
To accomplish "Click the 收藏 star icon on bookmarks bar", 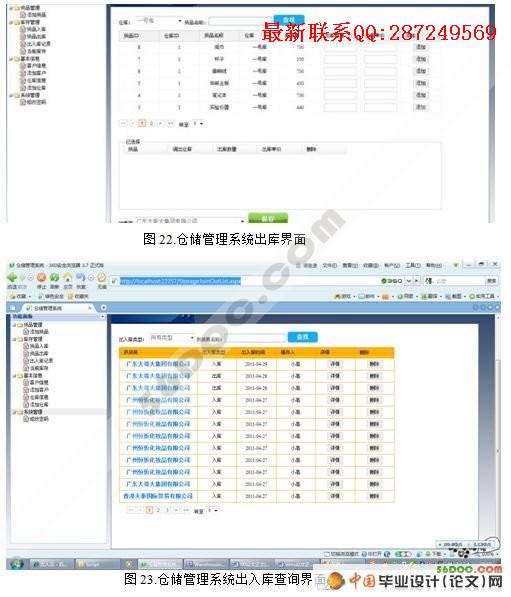I will pos(13,296).
